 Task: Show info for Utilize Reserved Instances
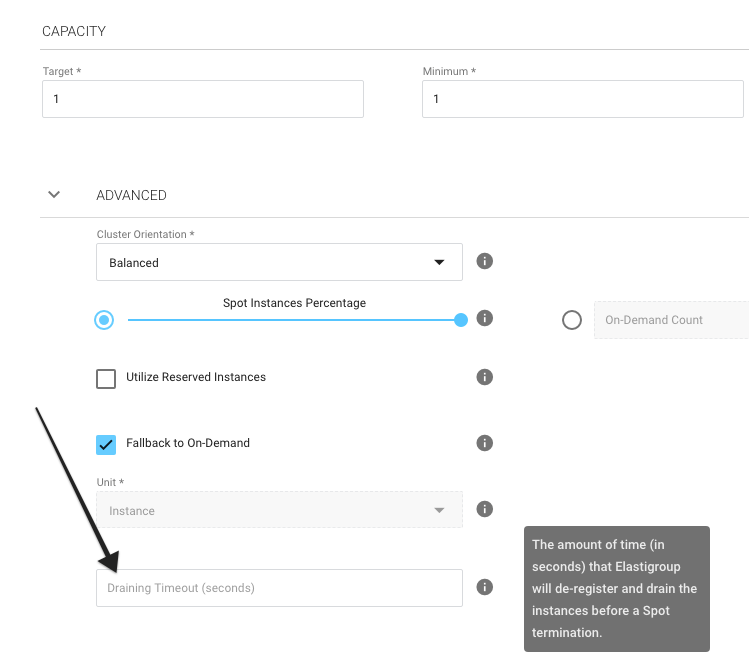point(485,377)
